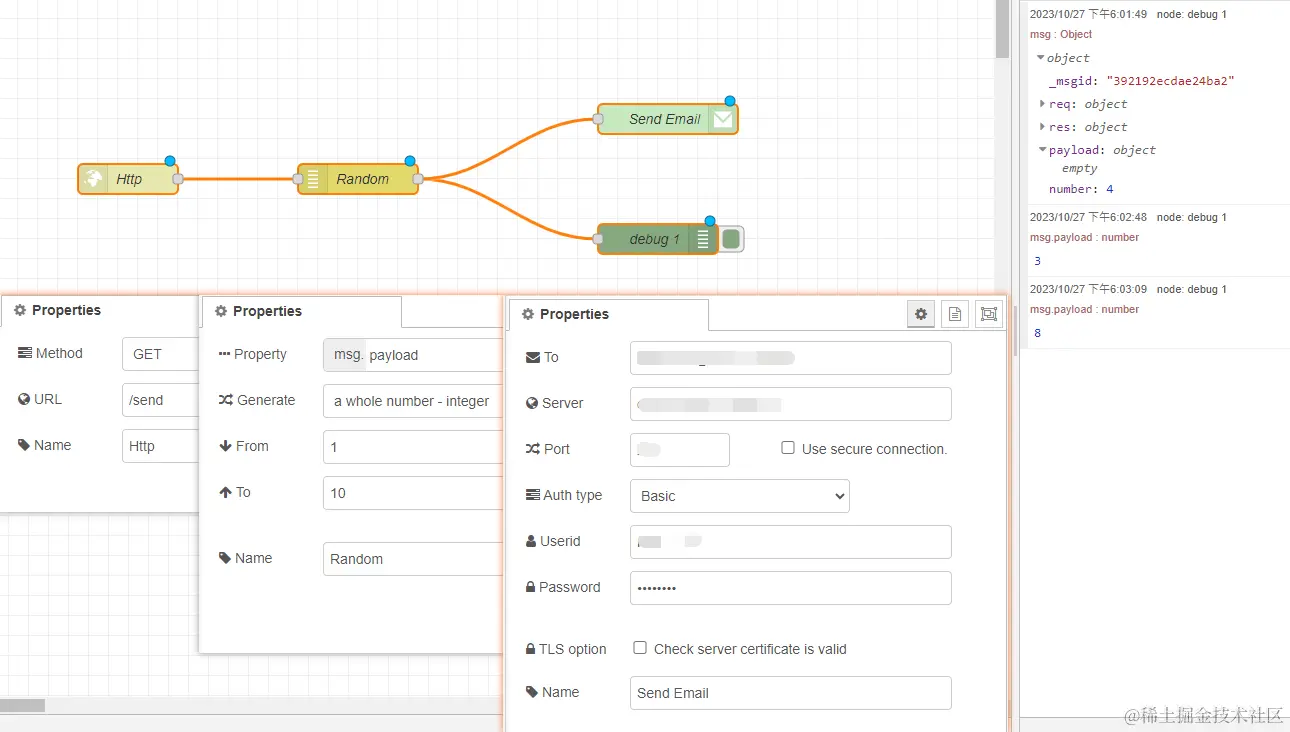Click the canvas horizontal scrollbar thumb
The image size is (1290, 732).
[x=22, y=705]
